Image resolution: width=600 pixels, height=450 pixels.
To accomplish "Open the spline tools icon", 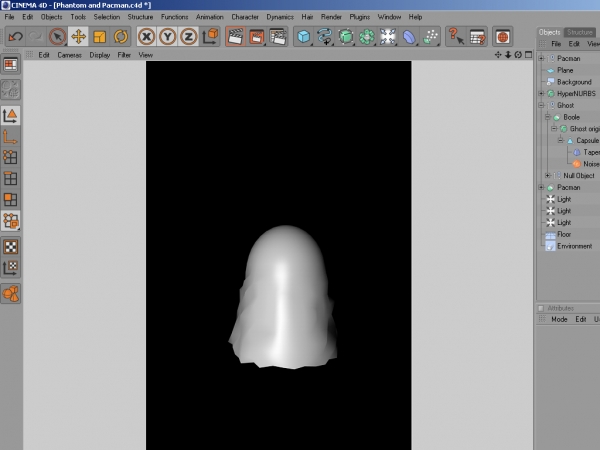I will pyautogui.click(x=325, y=37).
